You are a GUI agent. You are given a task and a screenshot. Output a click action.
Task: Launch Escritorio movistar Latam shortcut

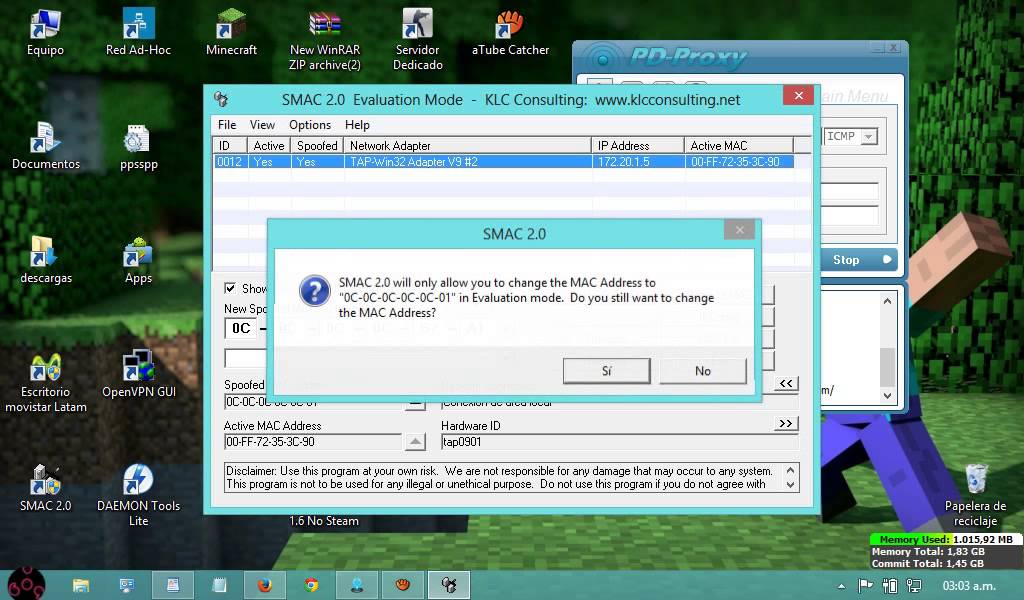click(46, 383)
